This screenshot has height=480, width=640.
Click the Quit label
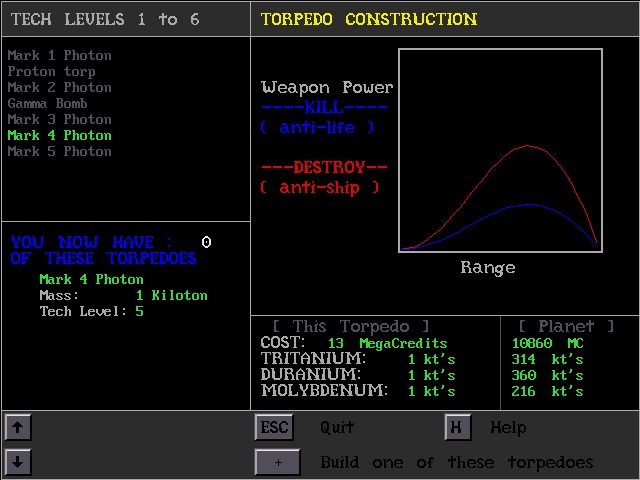tap(337, 427)
